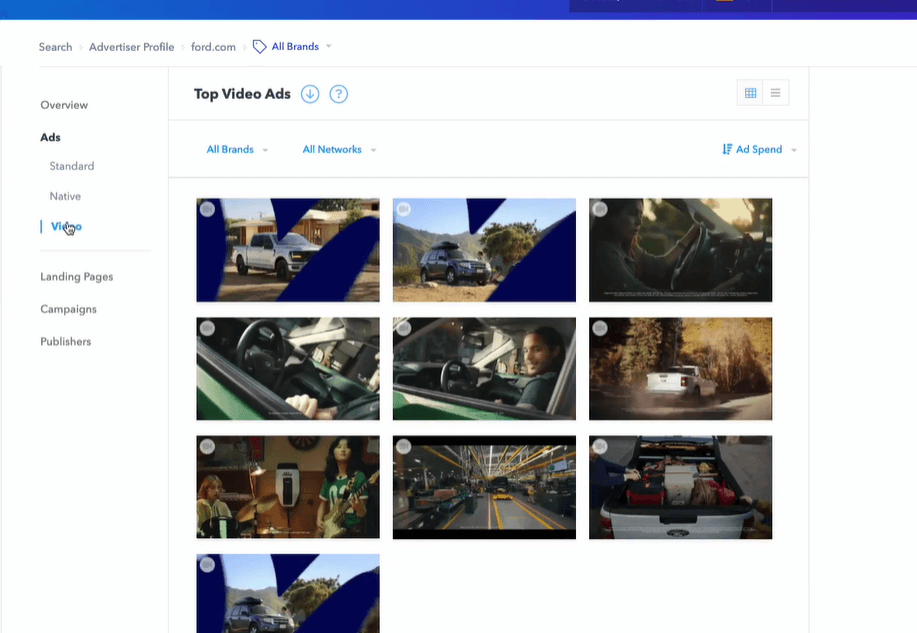Image resolution: width=917 pixels, height=633 pixels.
Task: Open Landing Pages section
Action: click(x=76, y=277)
